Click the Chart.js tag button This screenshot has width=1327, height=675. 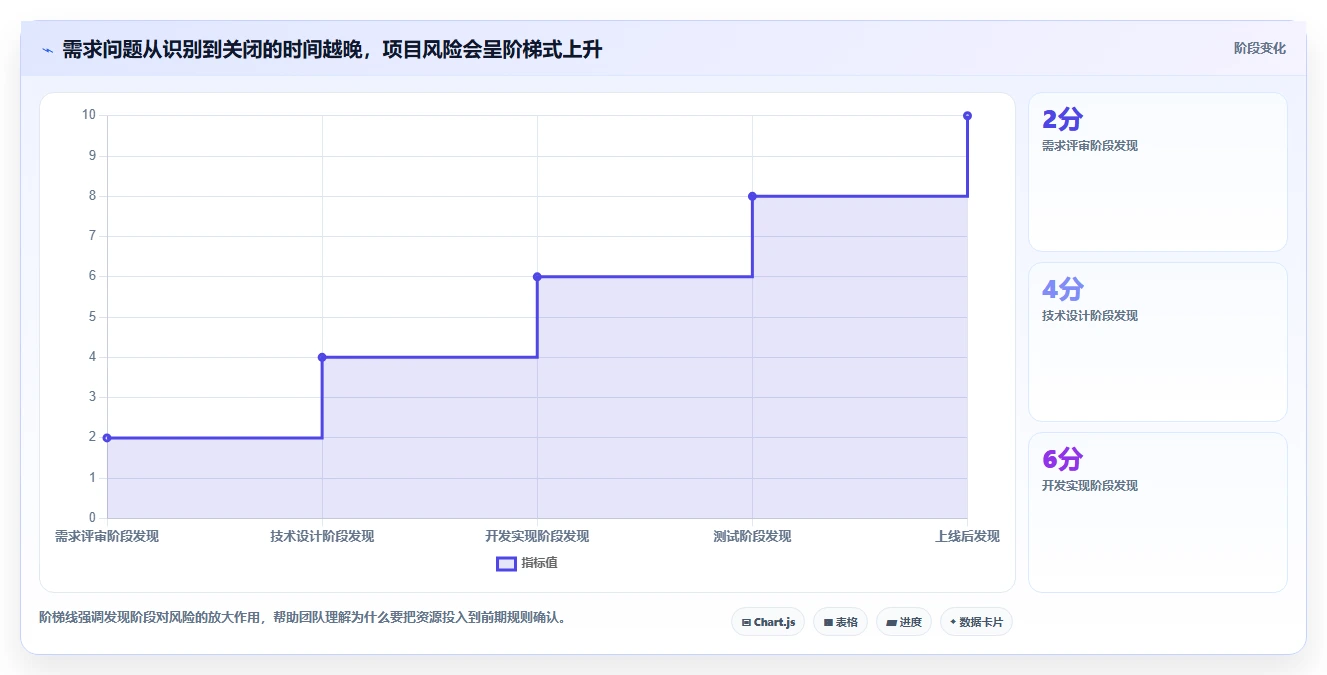(768, 622)
